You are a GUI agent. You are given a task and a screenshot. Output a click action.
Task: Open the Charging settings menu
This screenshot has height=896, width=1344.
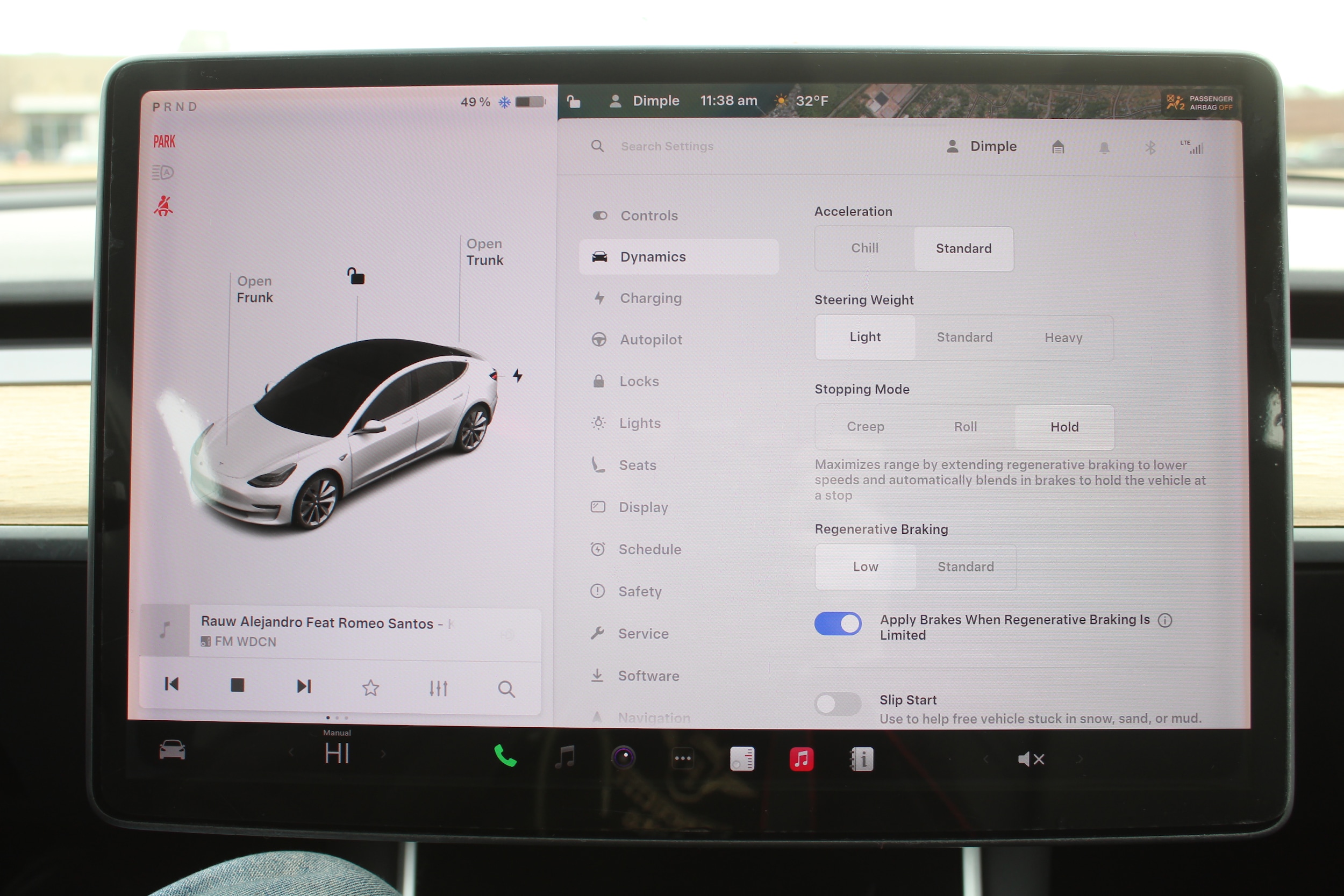point(650,298)
